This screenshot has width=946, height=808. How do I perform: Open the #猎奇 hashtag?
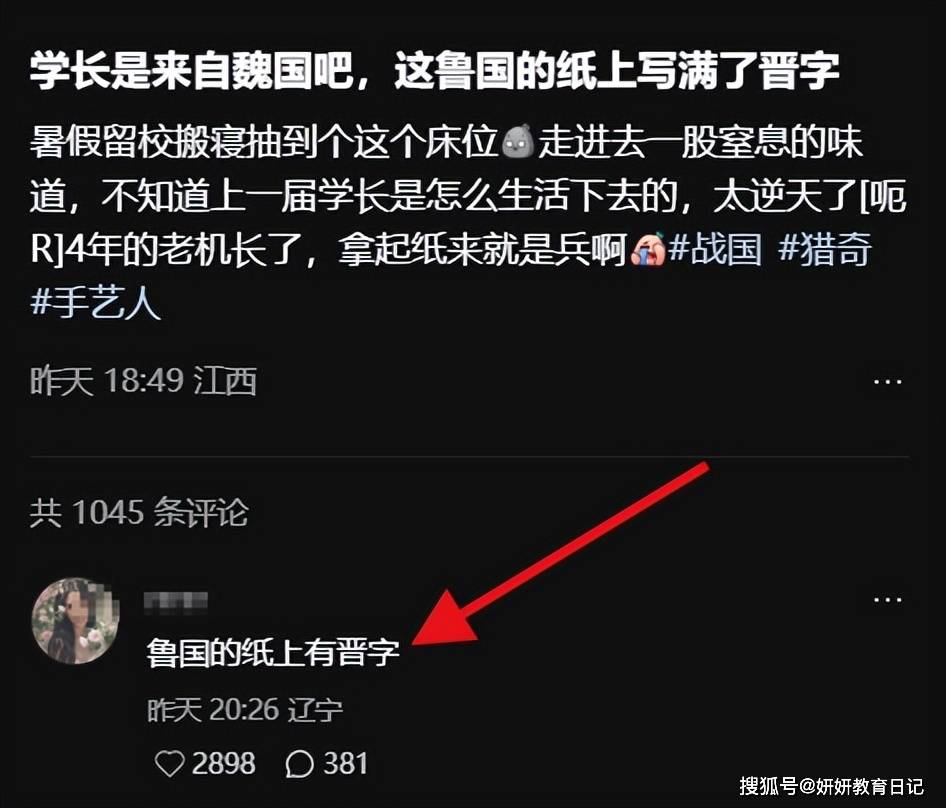[x=824, y=249]
